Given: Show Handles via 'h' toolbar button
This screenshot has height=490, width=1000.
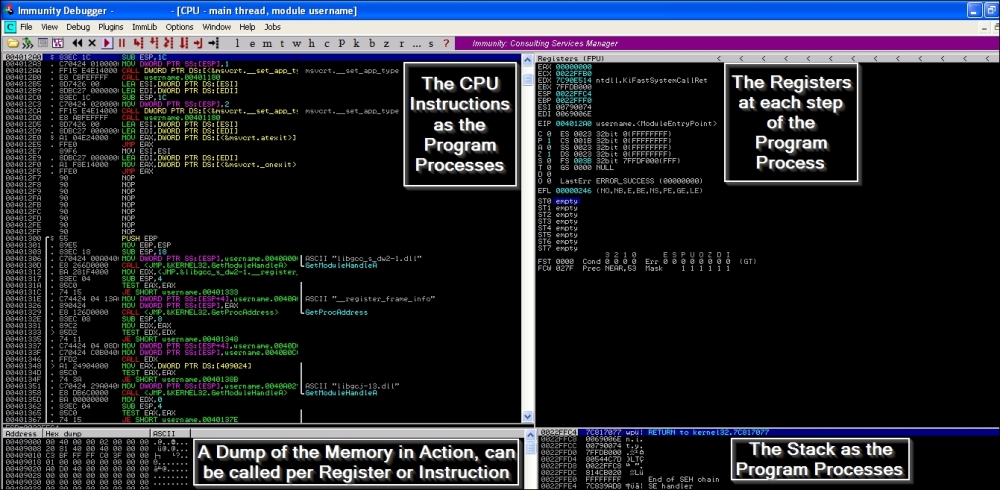Looking at the screenshot, I should pos(311,43).
